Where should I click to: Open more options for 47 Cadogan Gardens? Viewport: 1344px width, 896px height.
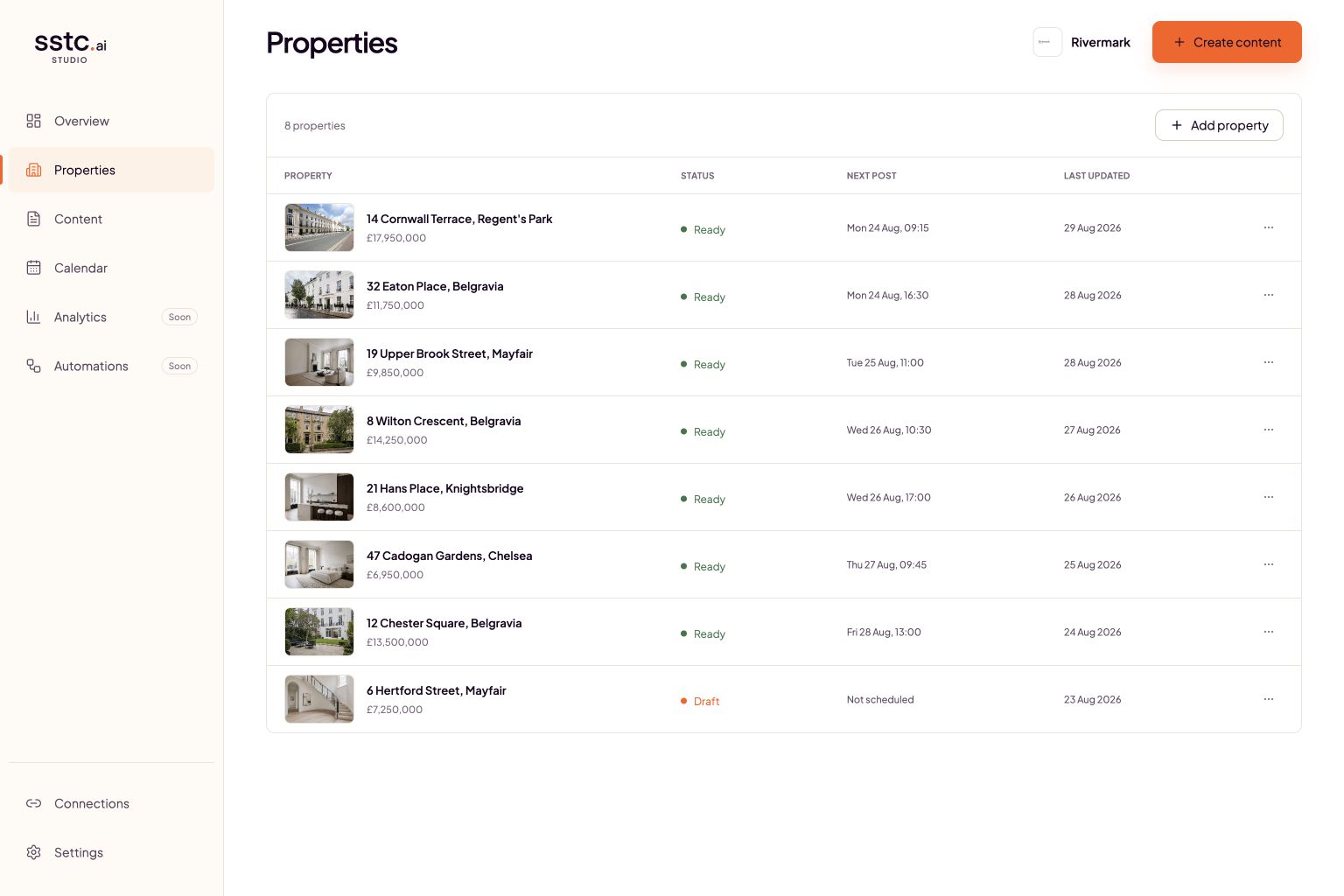[1269, 564]
